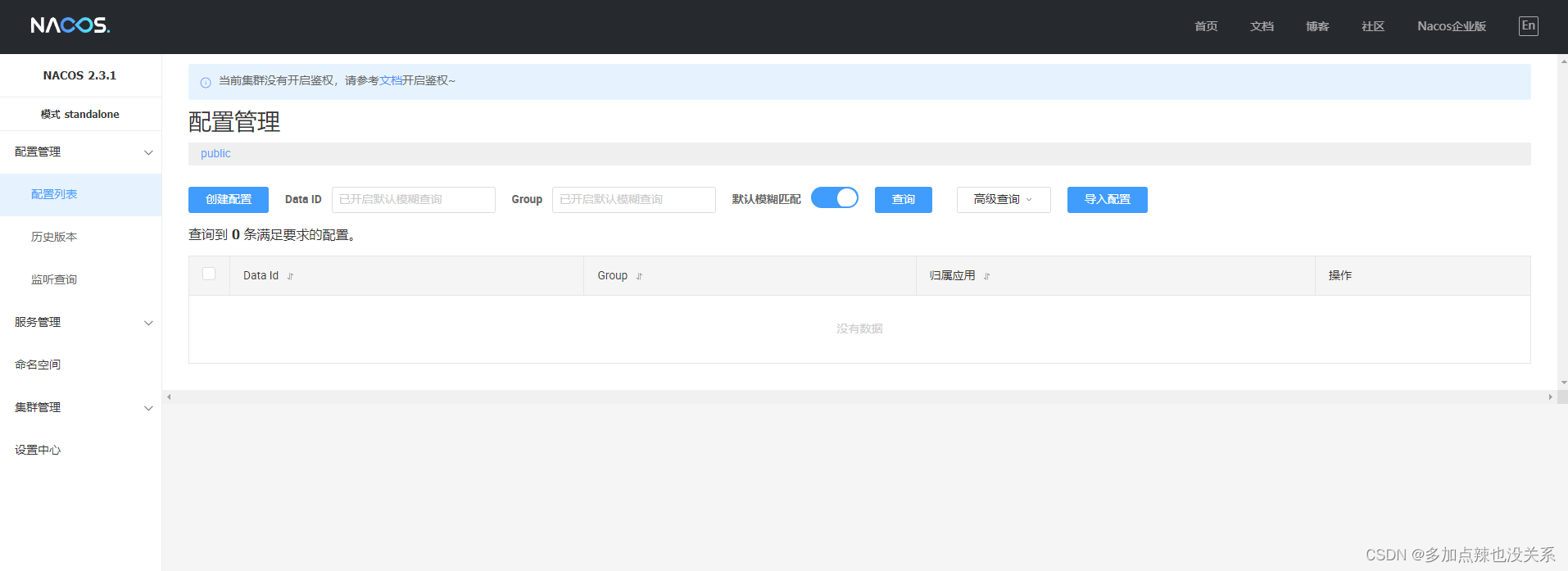Toggle the 默认模糊匹配 switch
Image resolution: width=1568 pixels, height=571 pixels.
click(x=834, y=198)
